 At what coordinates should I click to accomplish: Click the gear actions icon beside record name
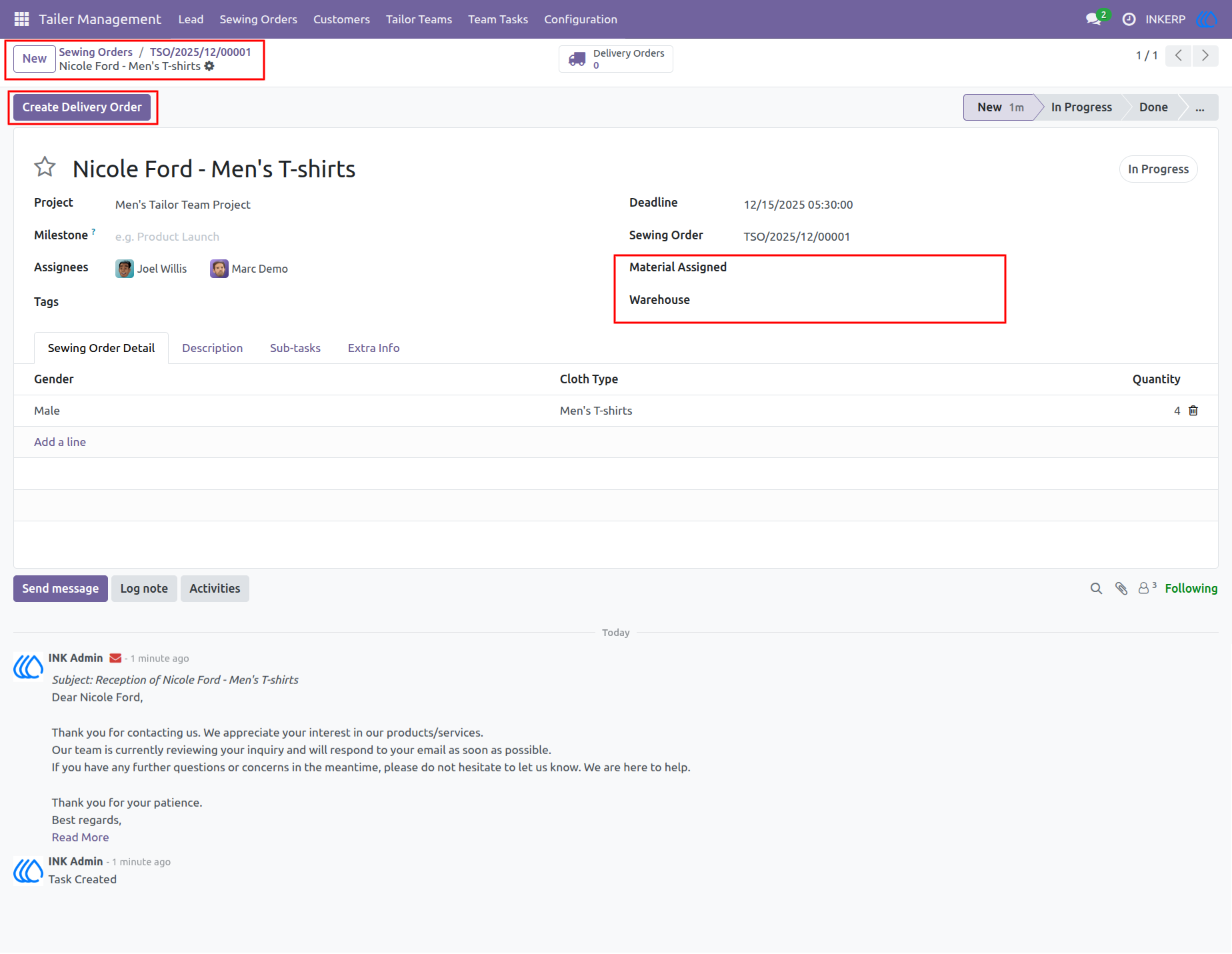coord(209,66)
